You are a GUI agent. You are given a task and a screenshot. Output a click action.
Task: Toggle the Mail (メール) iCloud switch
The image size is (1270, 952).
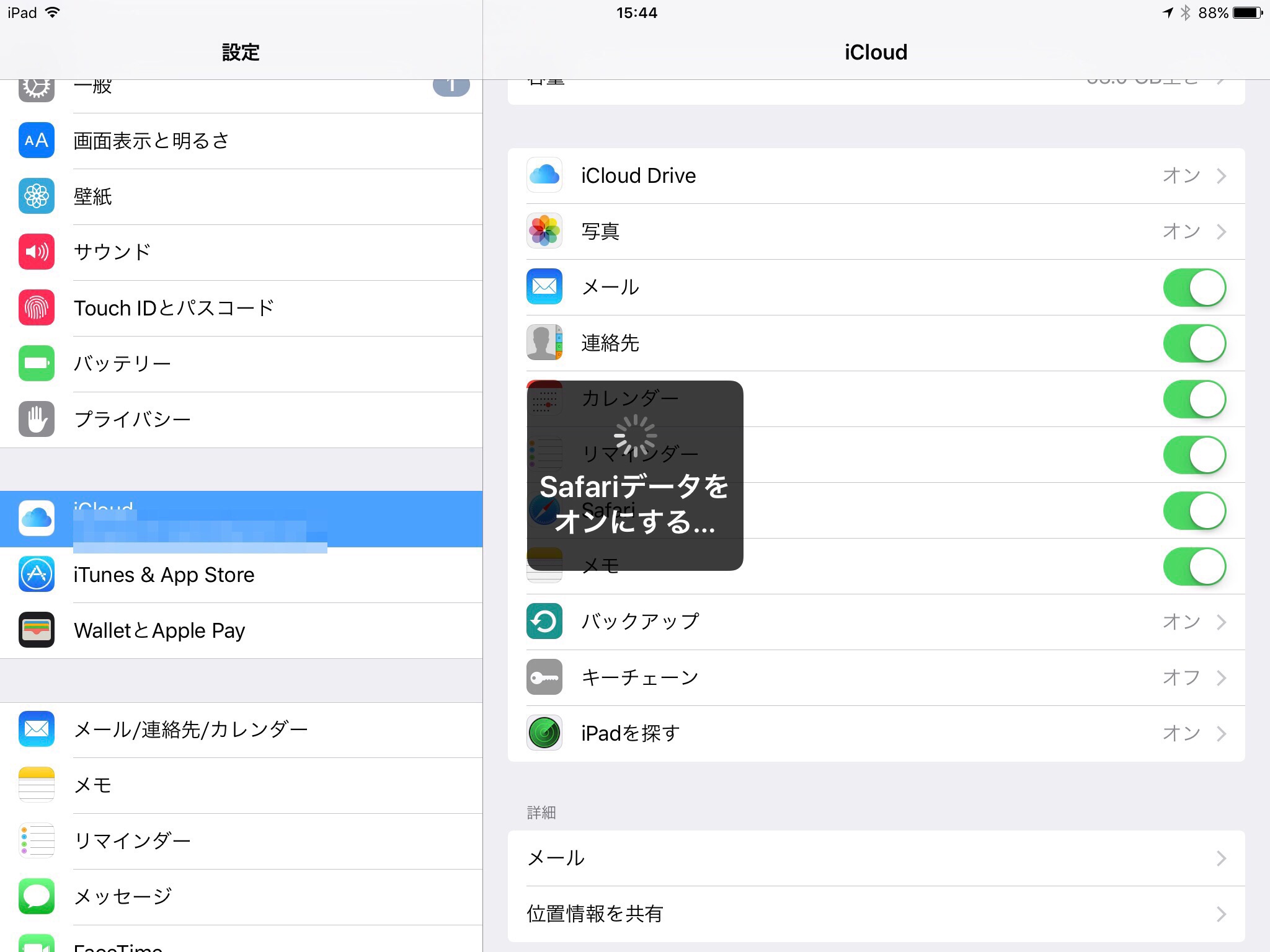coord(1194,288)
